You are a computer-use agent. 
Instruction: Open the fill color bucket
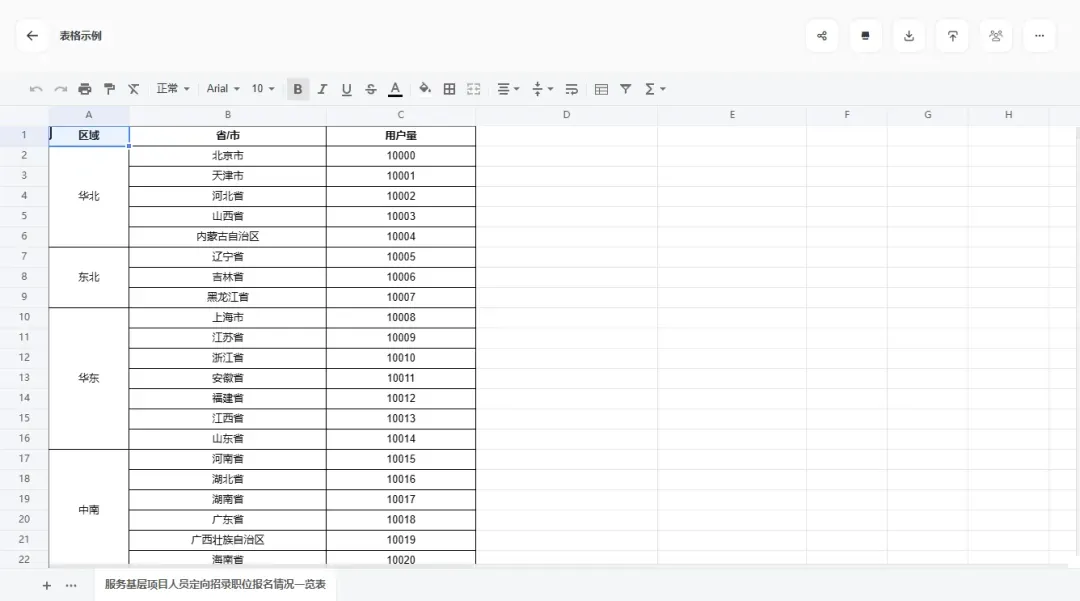point(425,89)
